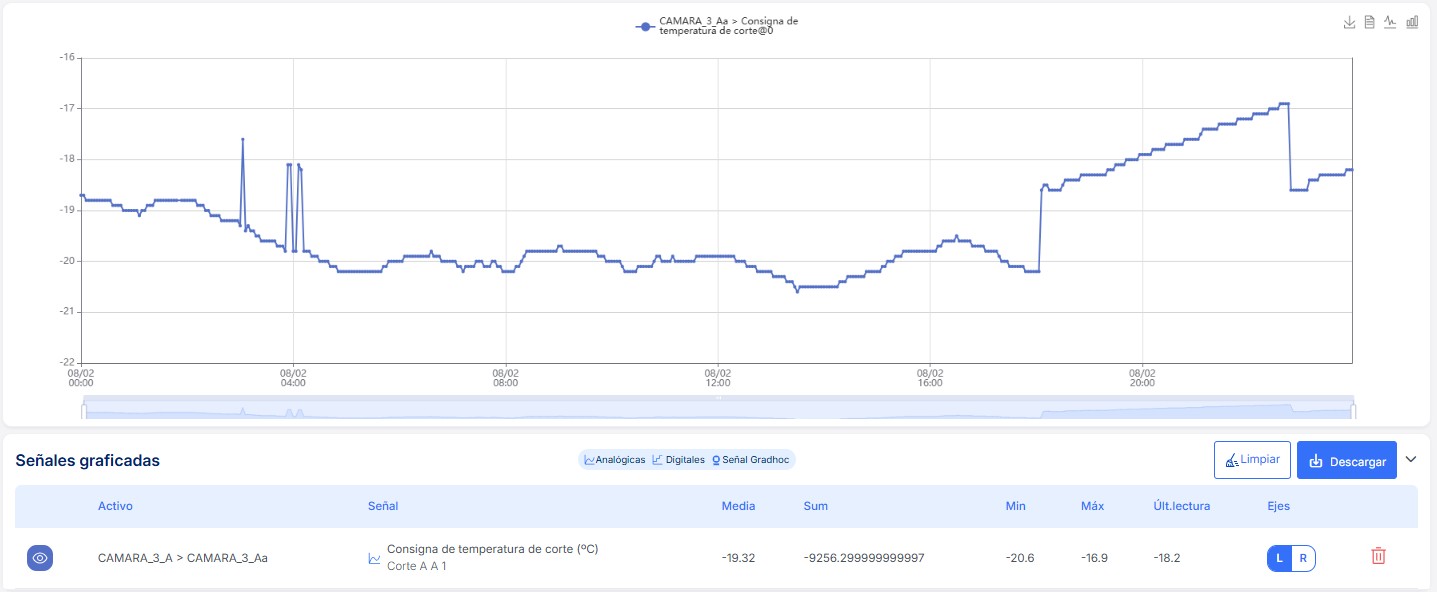The height and width of the screenshot is (592, 1437).
Task: Switch chart to bar type icon
Action: point(1412,22)
